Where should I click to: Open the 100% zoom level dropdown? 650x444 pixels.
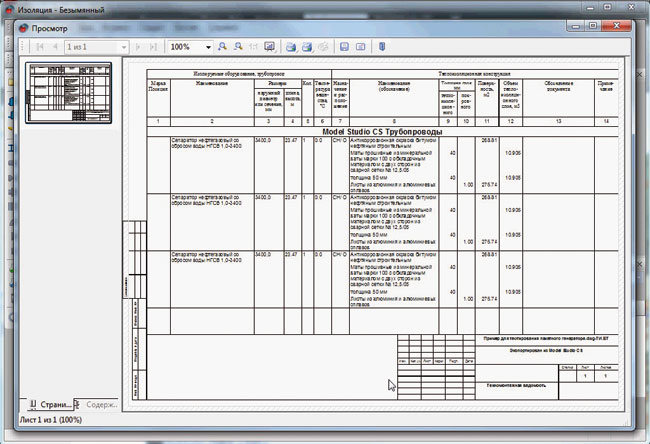point(208,47)
